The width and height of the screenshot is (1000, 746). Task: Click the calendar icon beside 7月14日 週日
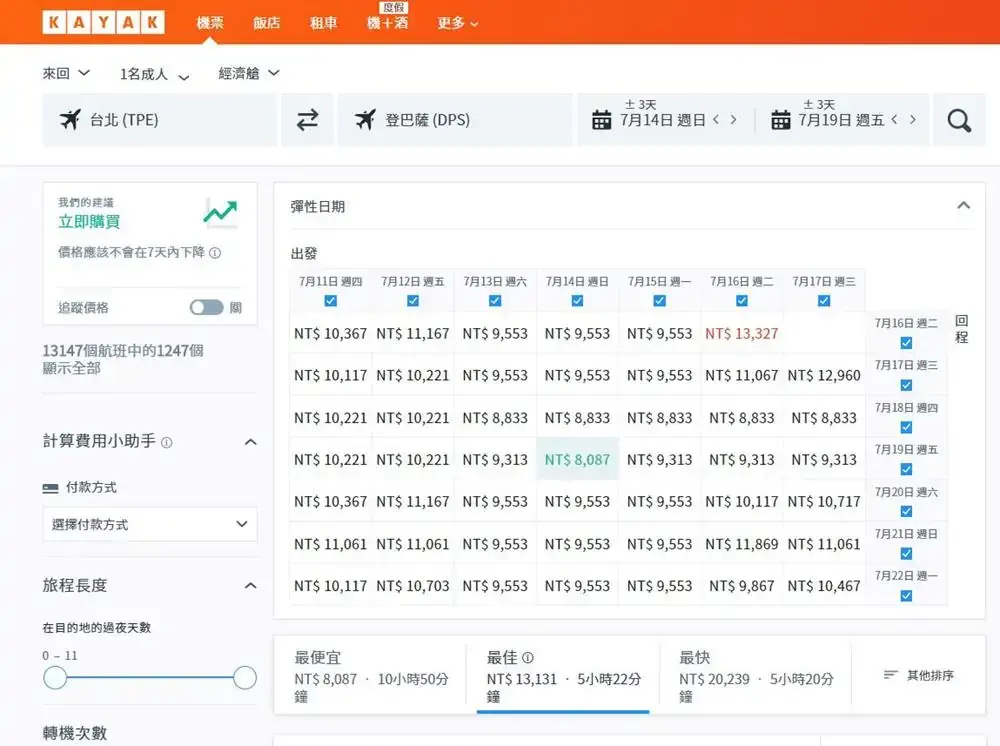pos(601,120)
